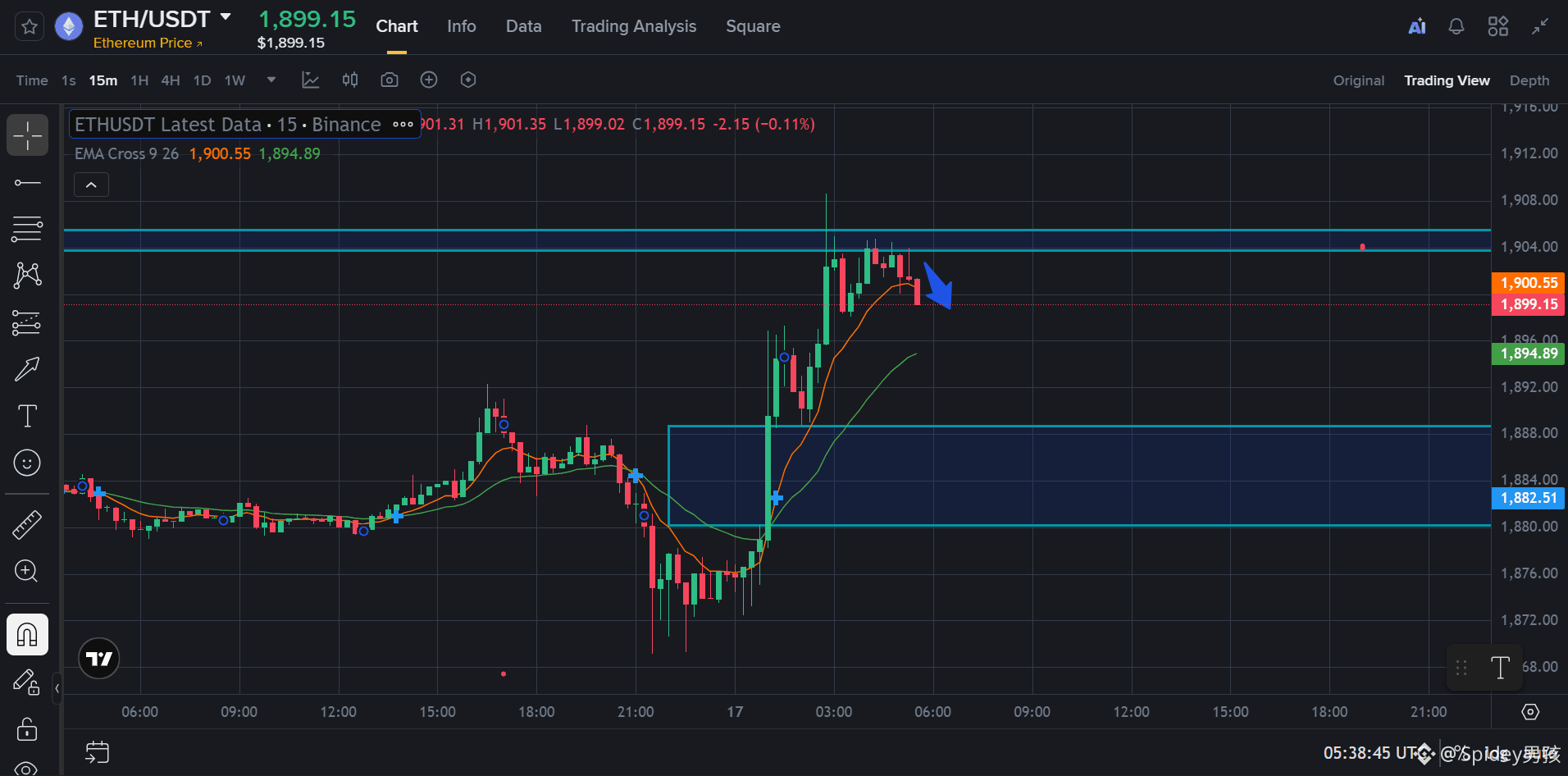Click the green 1,894.89 EMA price label
The width and height of the screenshot is (1568, 776).
[x=1529, y=354]
